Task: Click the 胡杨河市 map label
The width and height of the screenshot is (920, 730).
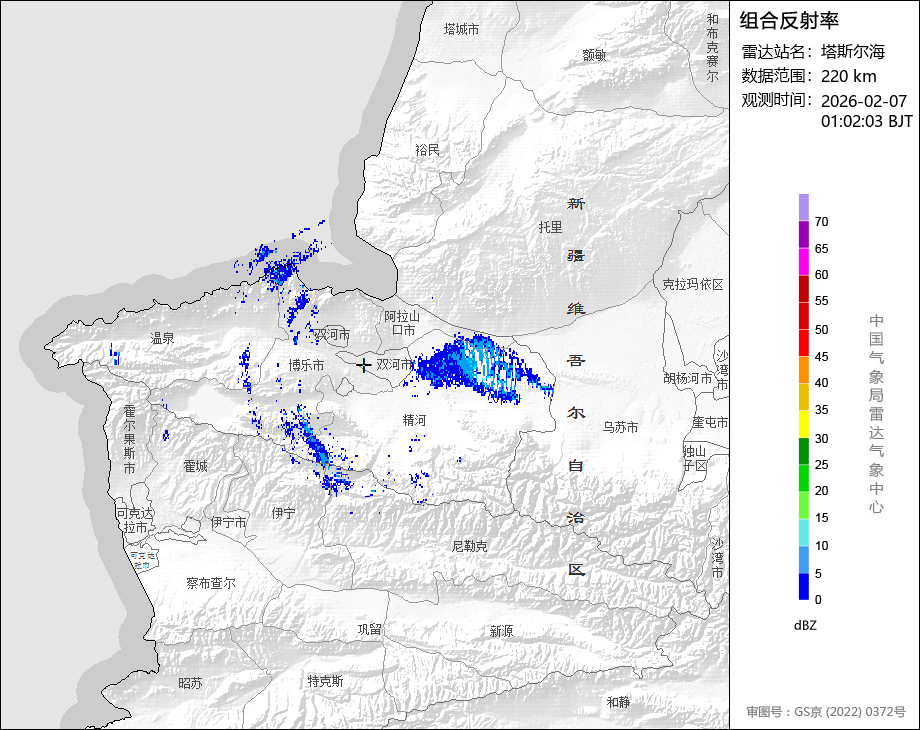Action: [688, 378]
